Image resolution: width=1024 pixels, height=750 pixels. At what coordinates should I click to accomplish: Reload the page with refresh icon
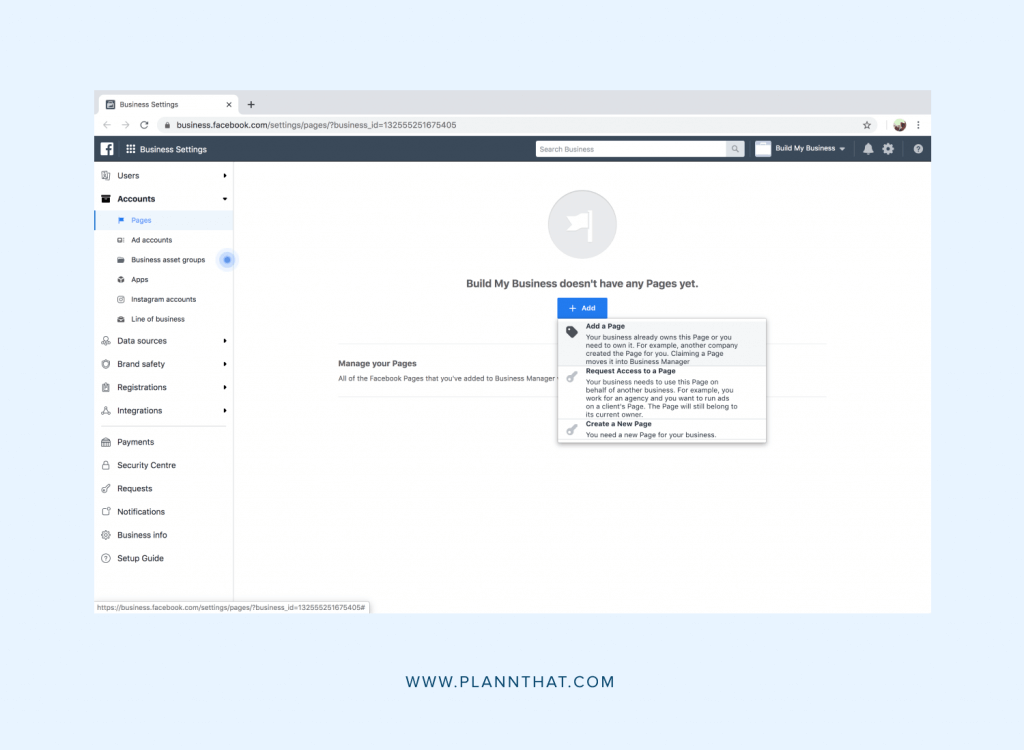144,125
